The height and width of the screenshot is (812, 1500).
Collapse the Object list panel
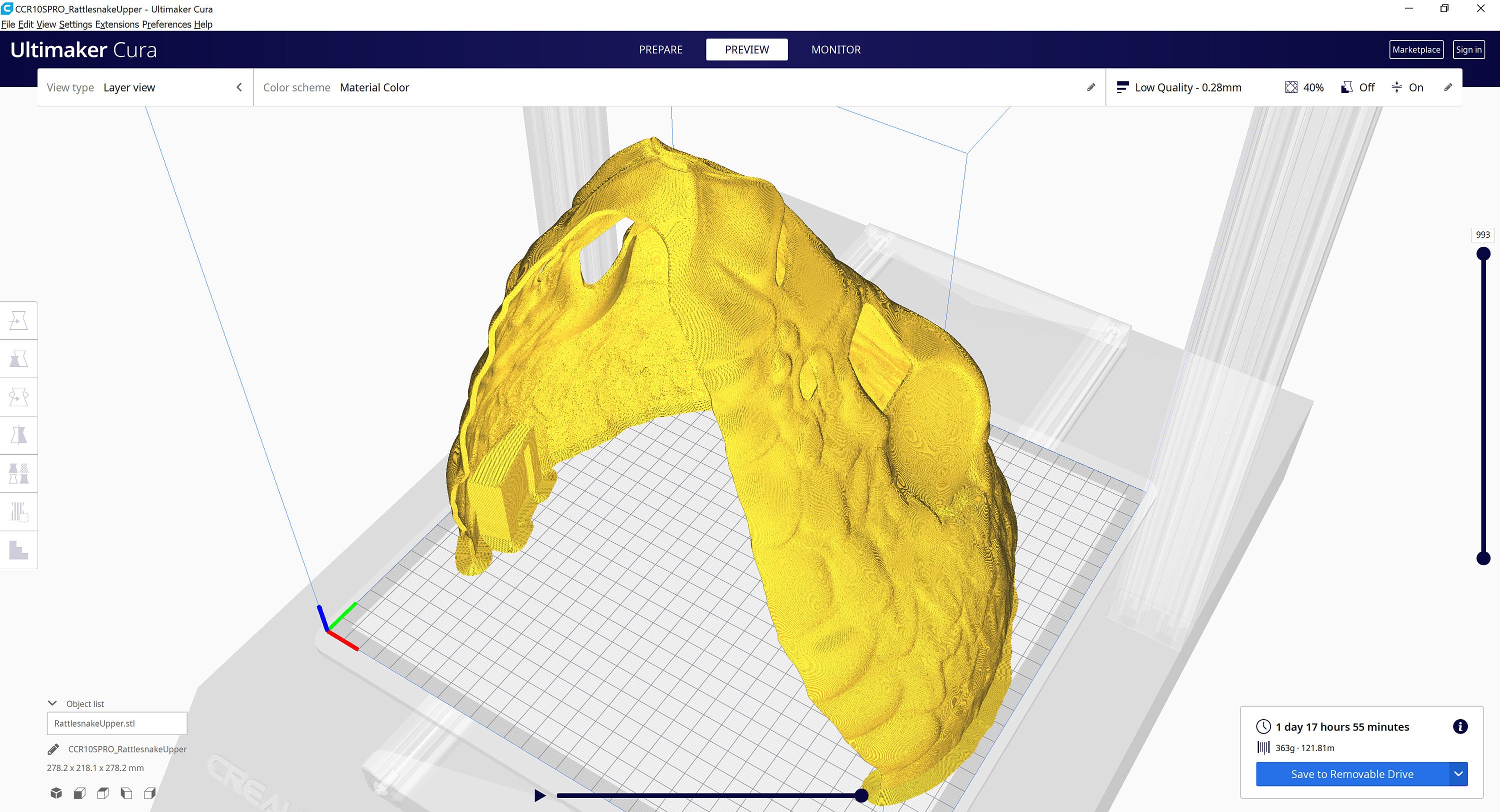tap(53, 703)
